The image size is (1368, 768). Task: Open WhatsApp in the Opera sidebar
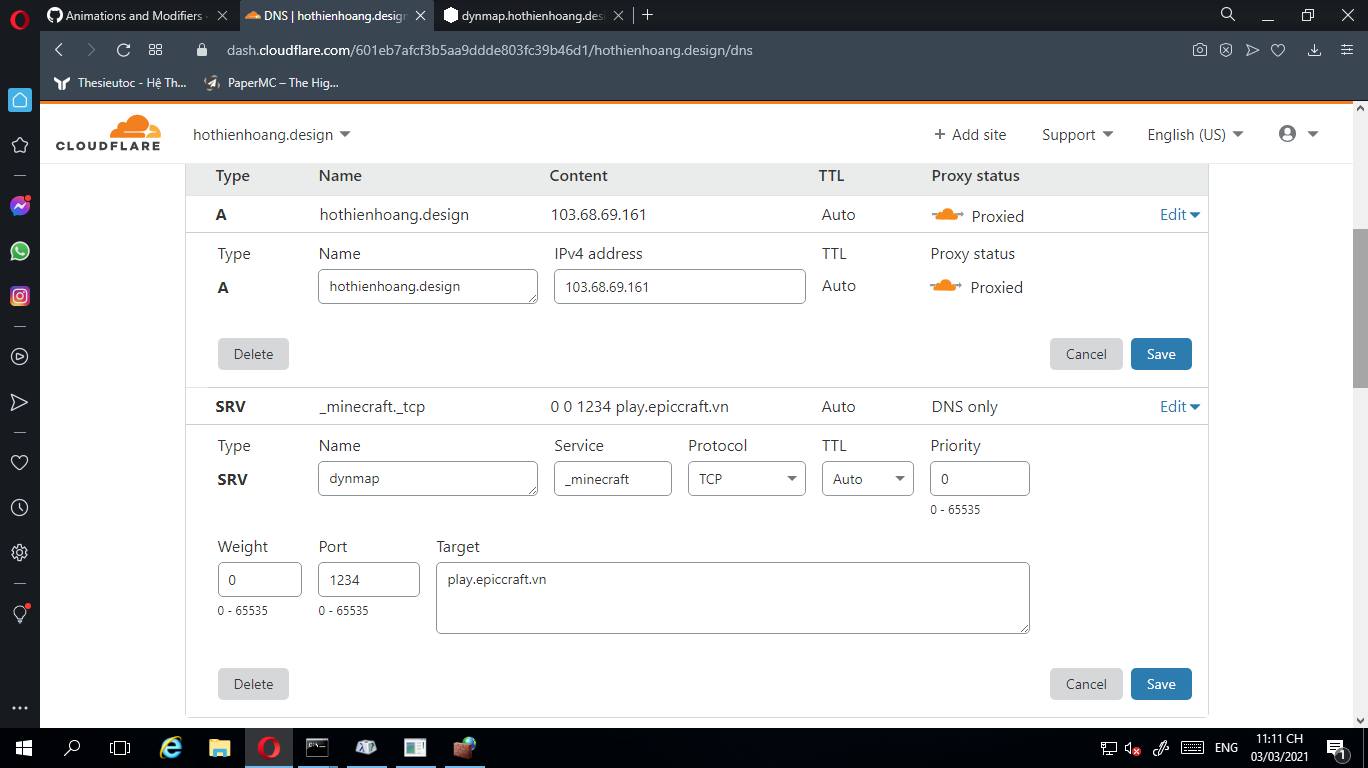click(x=19, y=251)
